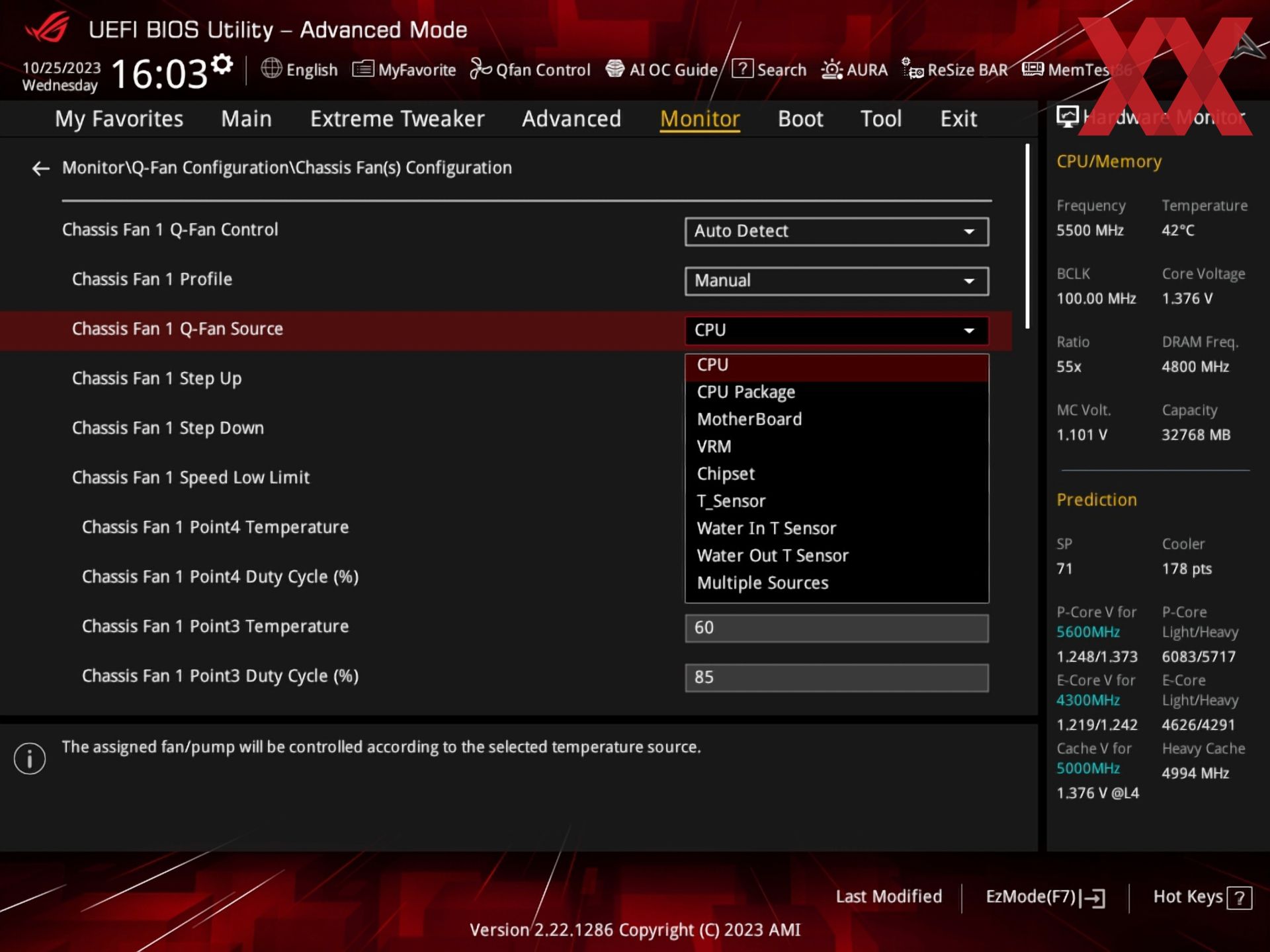Click the settings list scrollbar
The image size is (1270, 952).
[x=1027, y=237]
